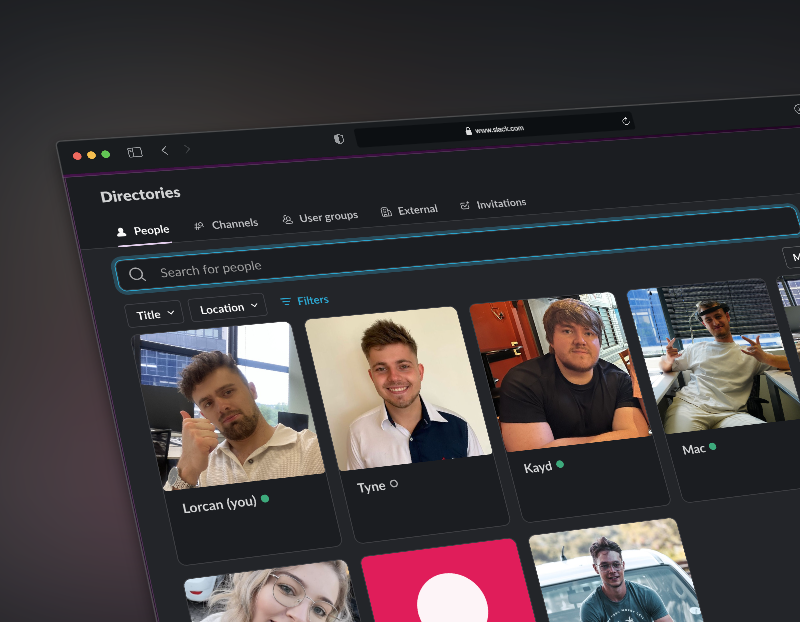The height and width of the screenshot is (622, 800).
Task: Click Lorcan's green active status dot
Action: [265, 499]
